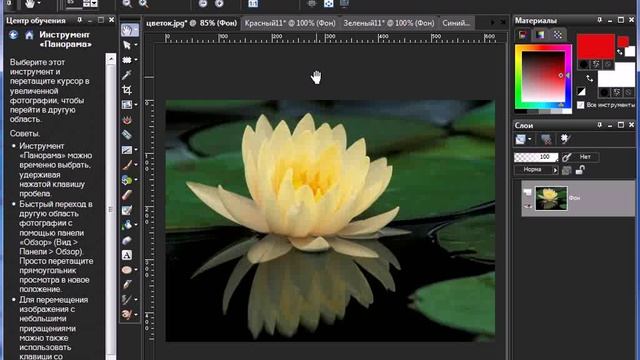Click background color mode button under white swatch
This screenshot has width=640, height=360.
(604, 93)
